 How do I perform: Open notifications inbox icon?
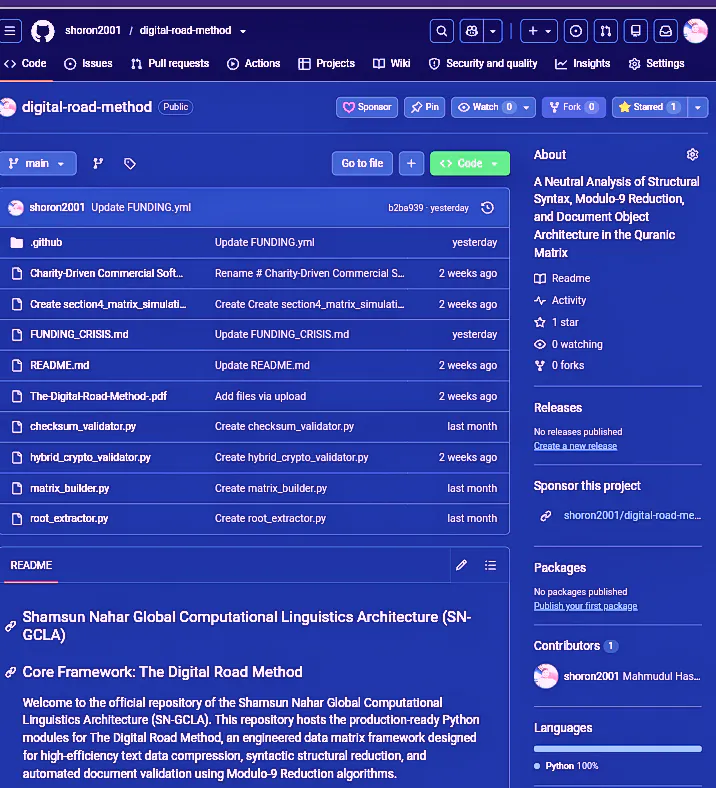(666, 31)
